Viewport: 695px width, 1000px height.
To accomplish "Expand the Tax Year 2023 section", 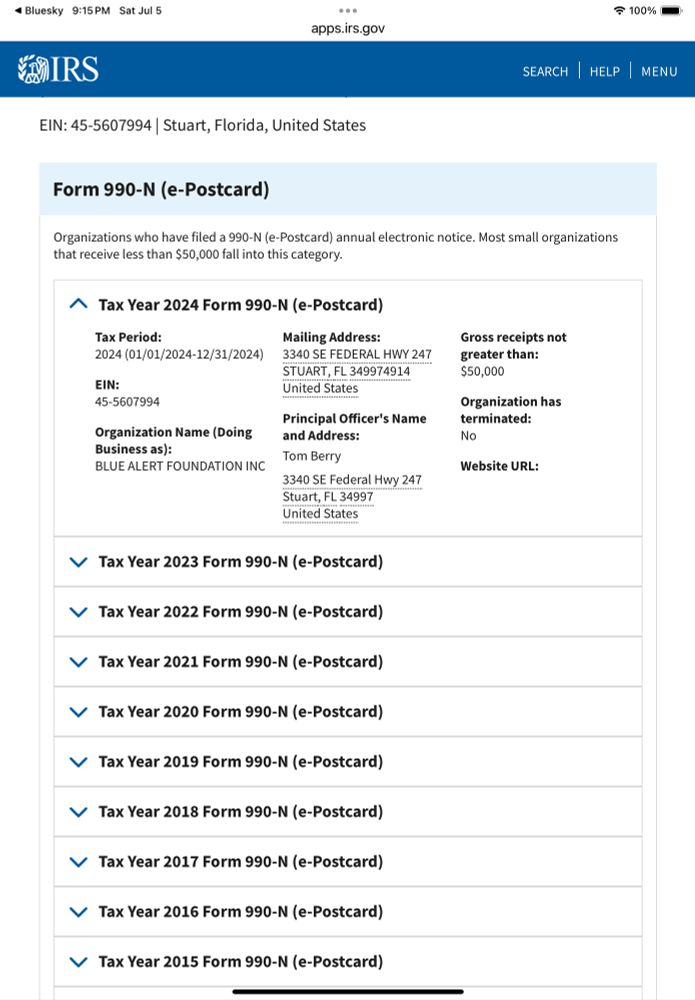I will click(x=78, y=562).
